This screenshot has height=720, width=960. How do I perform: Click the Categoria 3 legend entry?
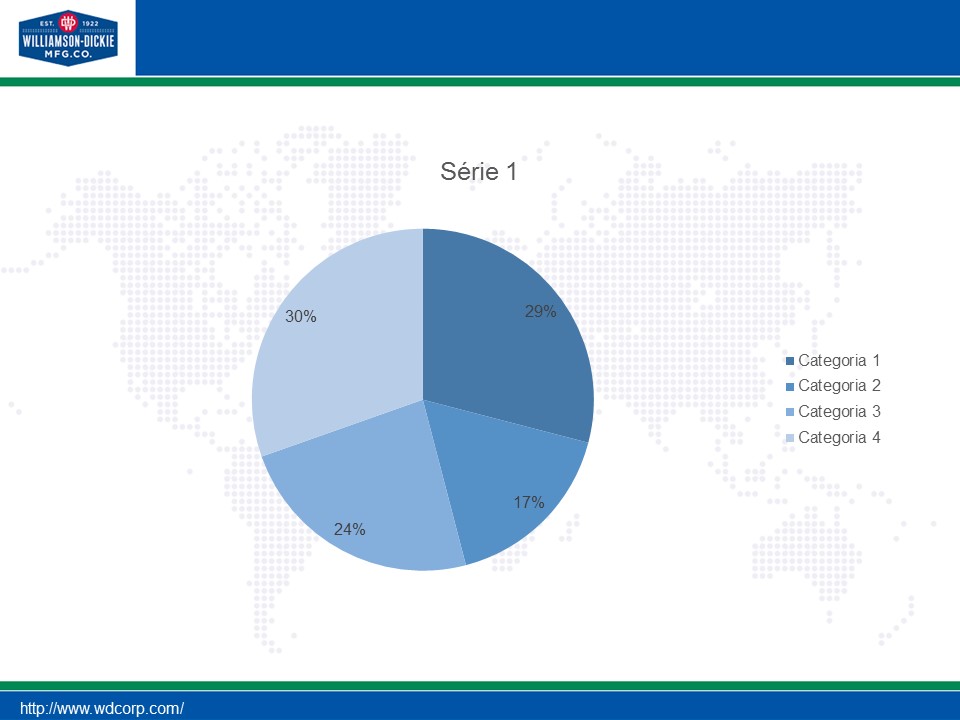coord(833,411)
